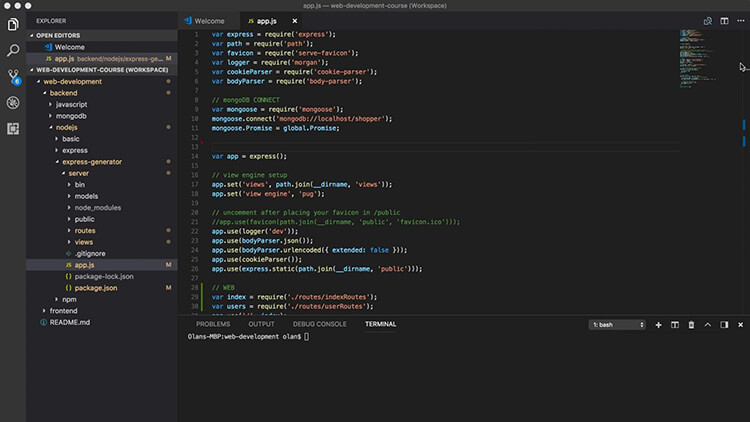Click the split terminal icon
This screenshot has width=750, height=422.
(675, 325)
